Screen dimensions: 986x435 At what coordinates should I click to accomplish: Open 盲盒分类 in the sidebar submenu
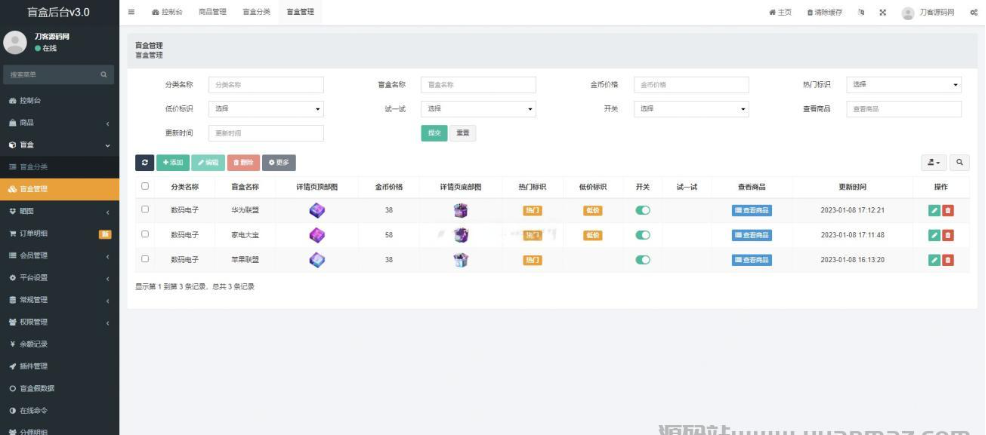pyautogui.click(x=60, y=167)
